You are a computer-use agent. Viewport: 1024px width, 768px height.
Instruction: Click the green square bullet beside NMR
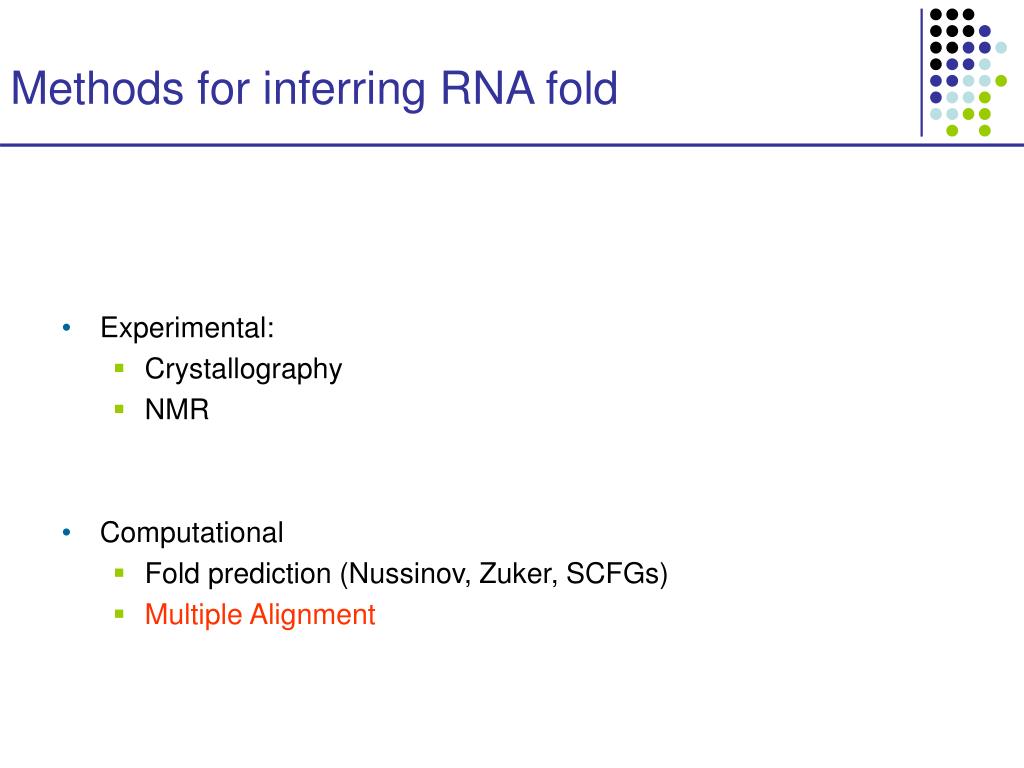pyautogui.click(x=119, y=409)
